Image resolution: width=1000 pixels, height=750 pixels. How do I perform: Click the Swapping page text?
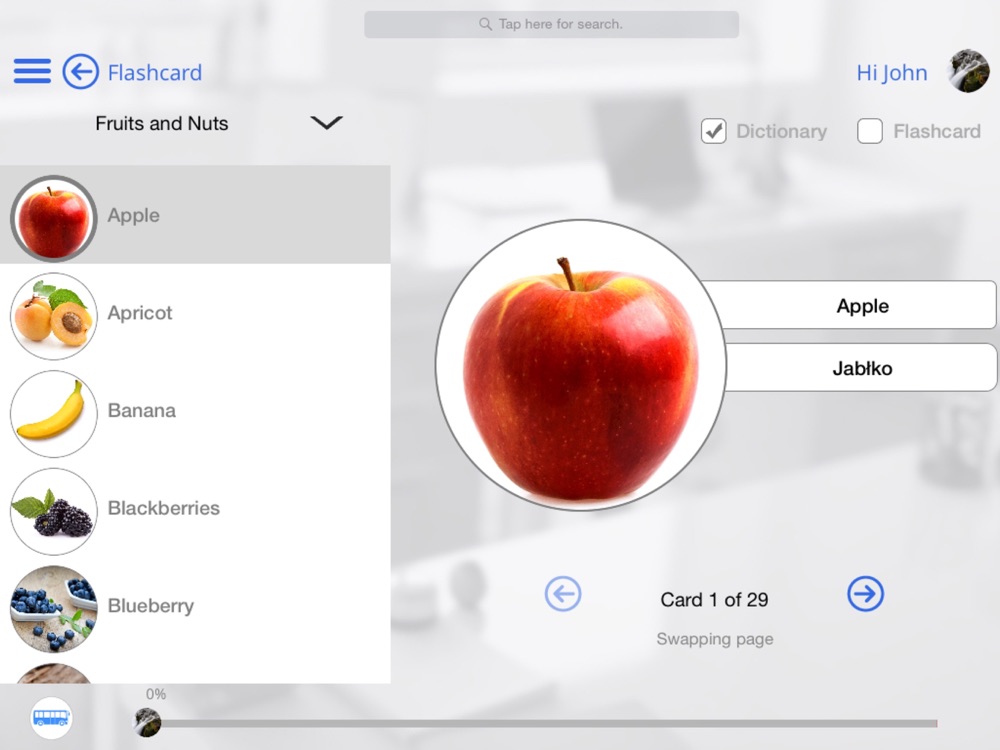(715, 638)
